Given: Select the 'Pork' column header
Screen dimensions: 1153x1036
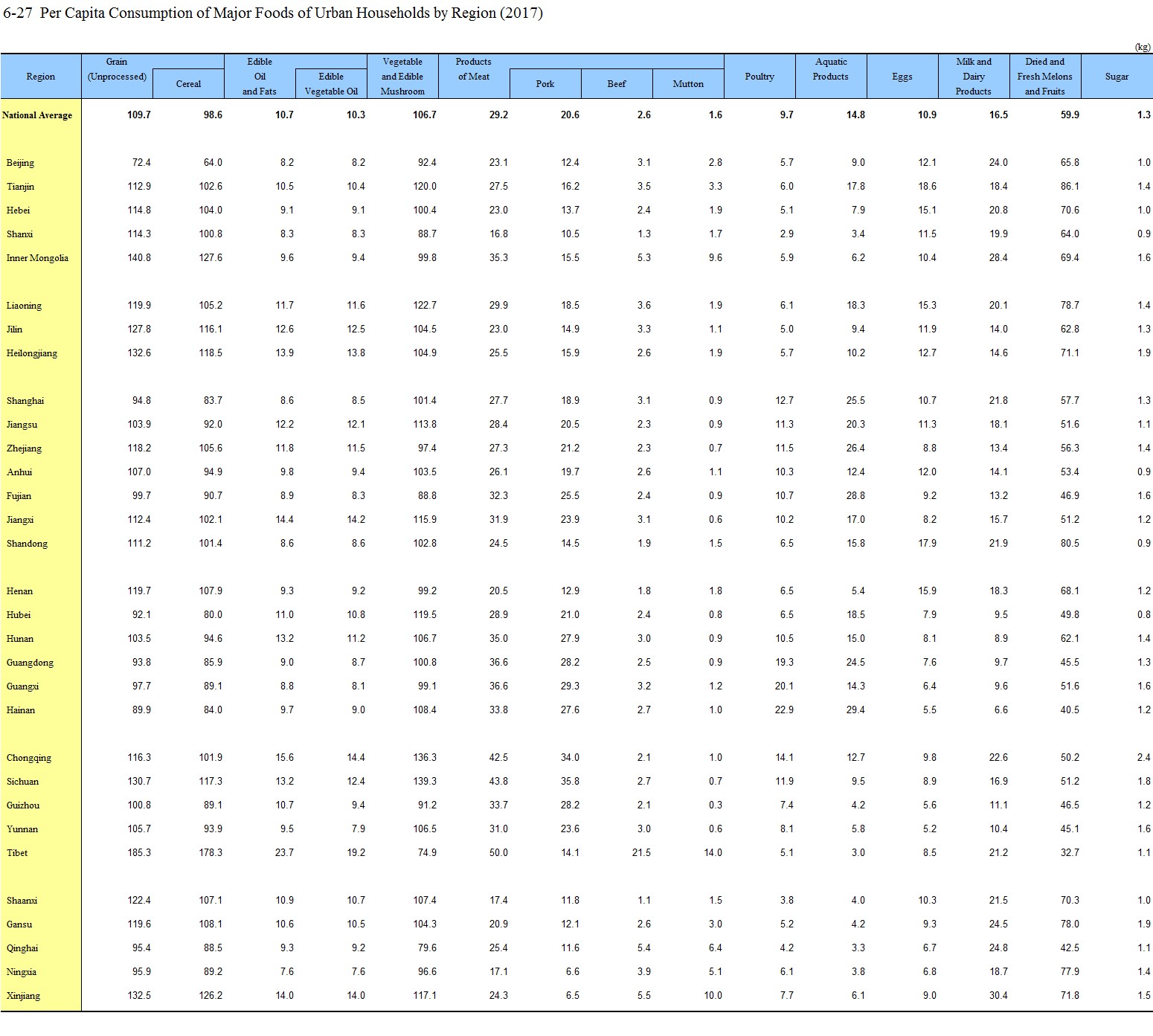Looking at the screenshot, I should tap(545, 84).
